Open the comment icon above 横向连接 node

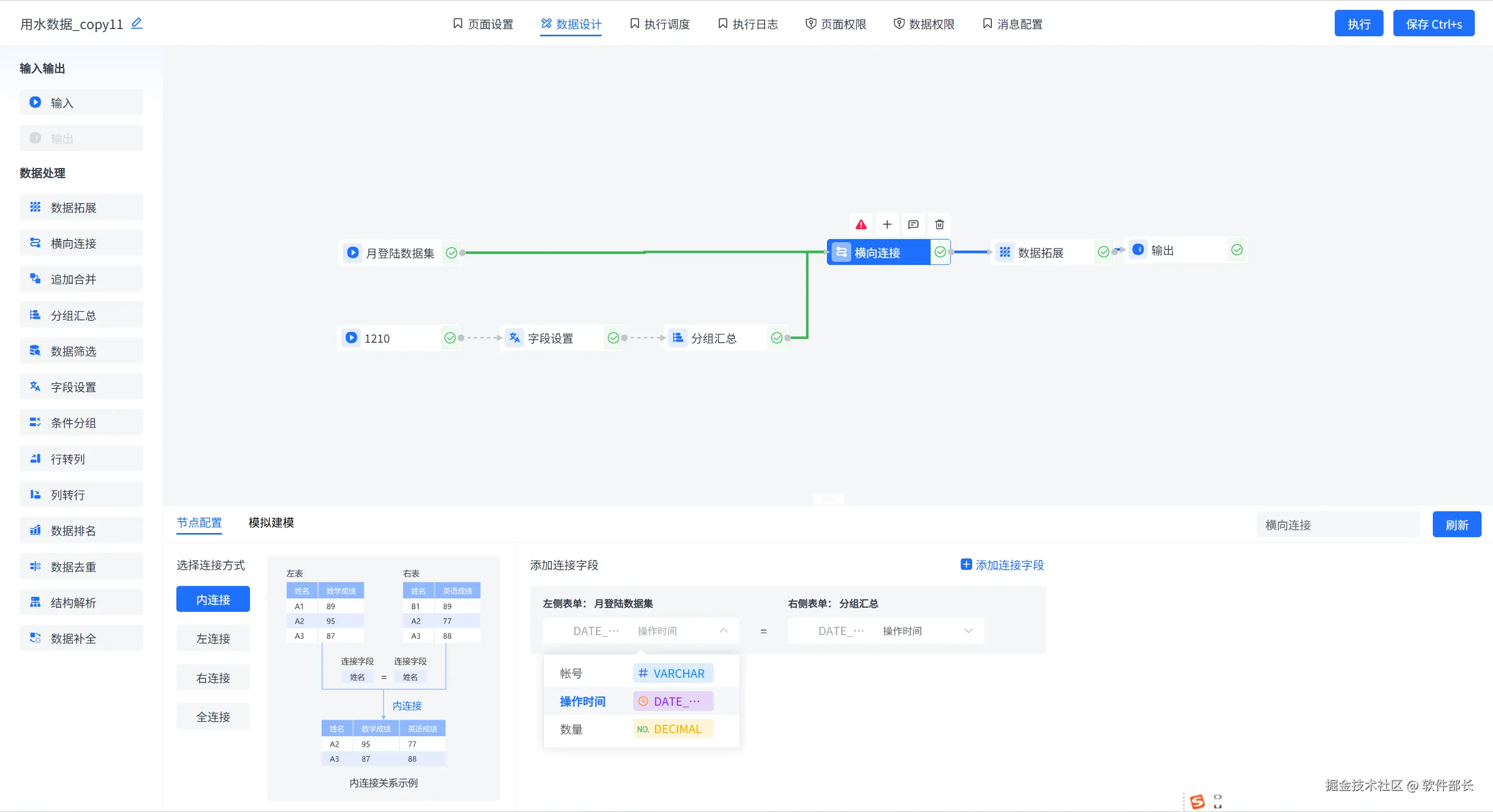[x=913, y=225]
